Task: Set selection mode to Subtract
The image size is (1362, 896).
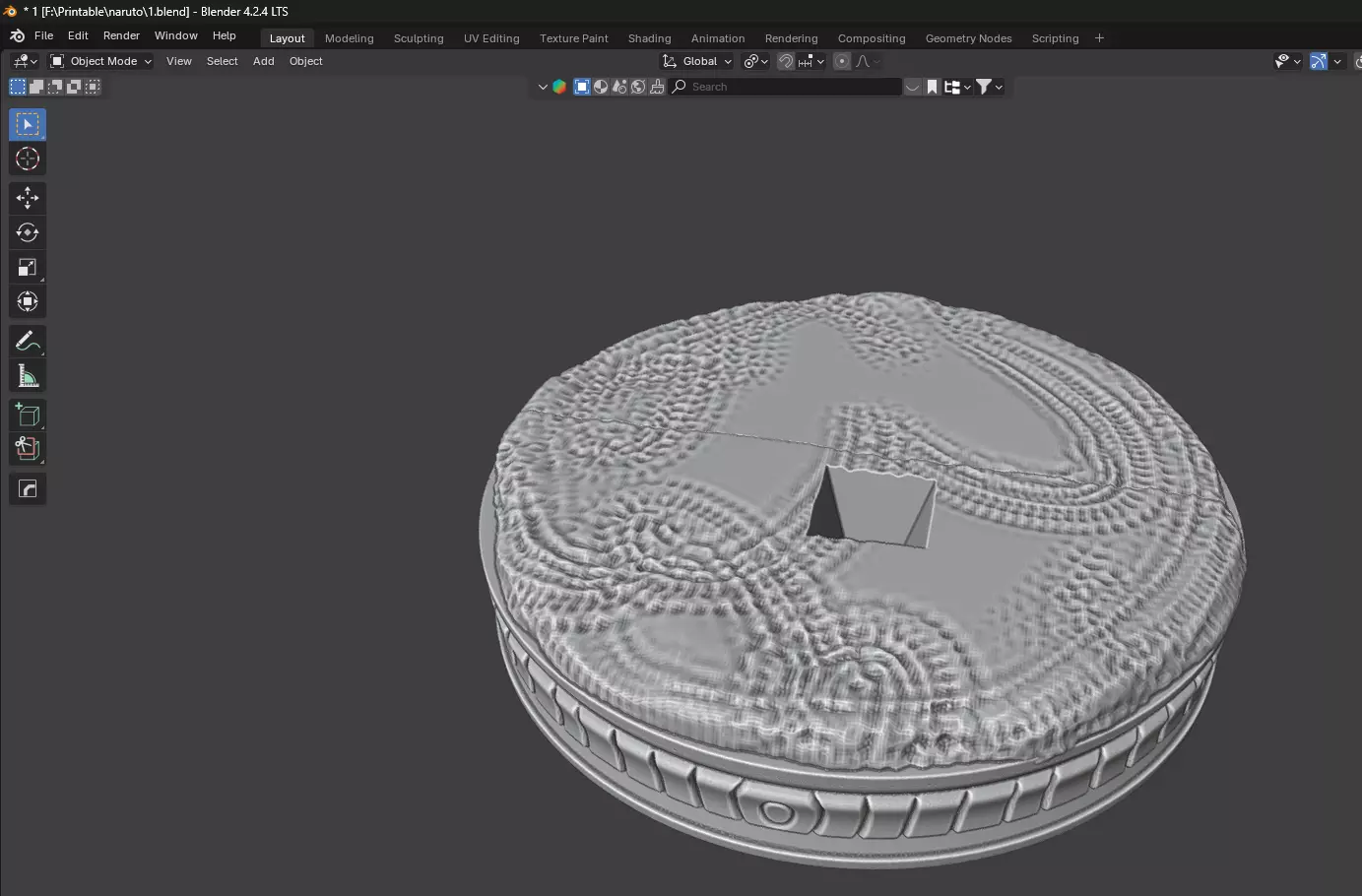Action: 55,87
